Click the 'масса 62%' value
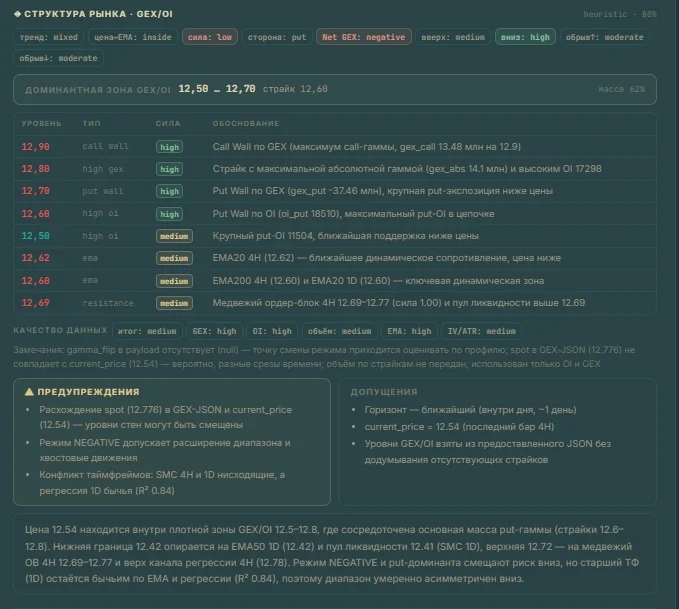This screenshot has width=679, height=609. click(621, 89)
